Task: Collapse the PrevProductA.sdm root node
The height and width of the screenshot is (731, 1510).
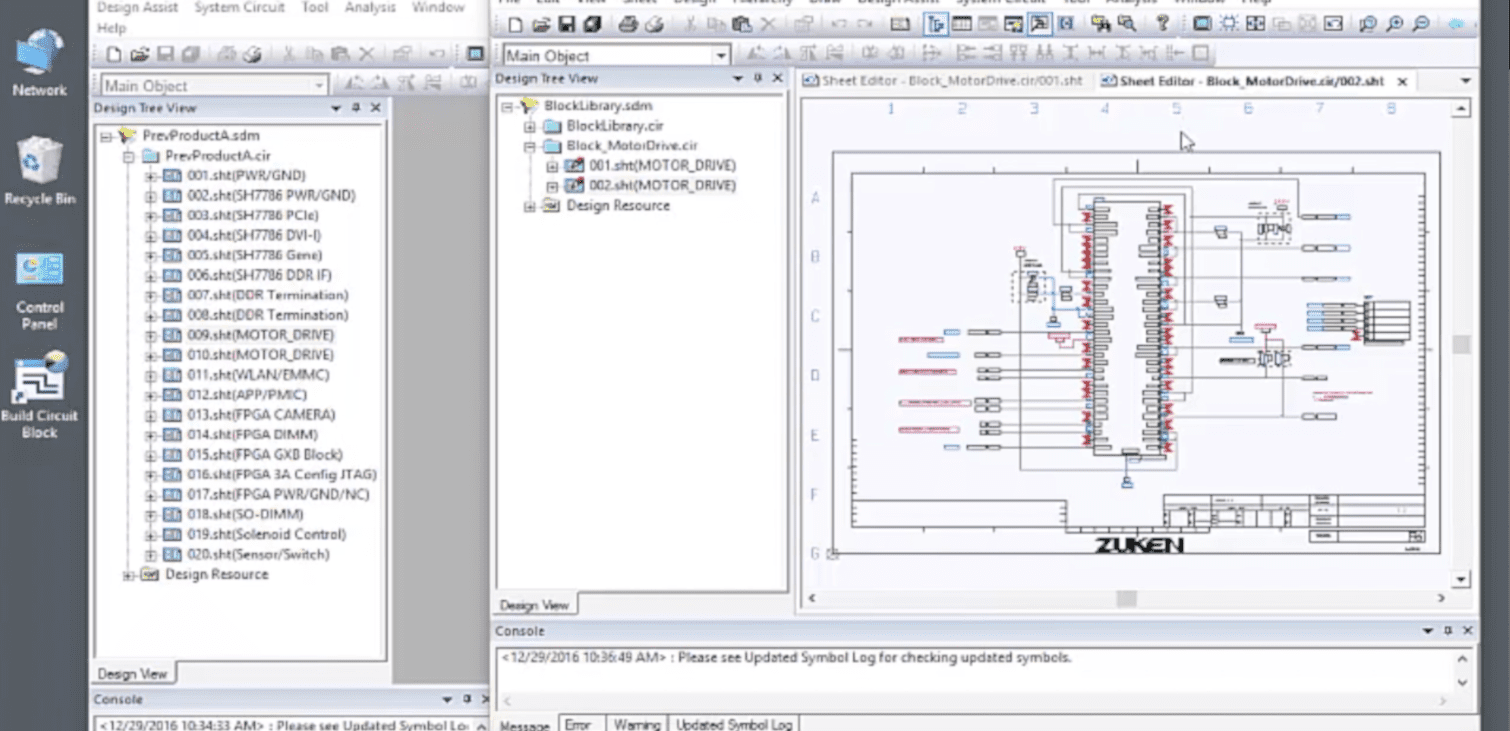Action: (106, 136)
